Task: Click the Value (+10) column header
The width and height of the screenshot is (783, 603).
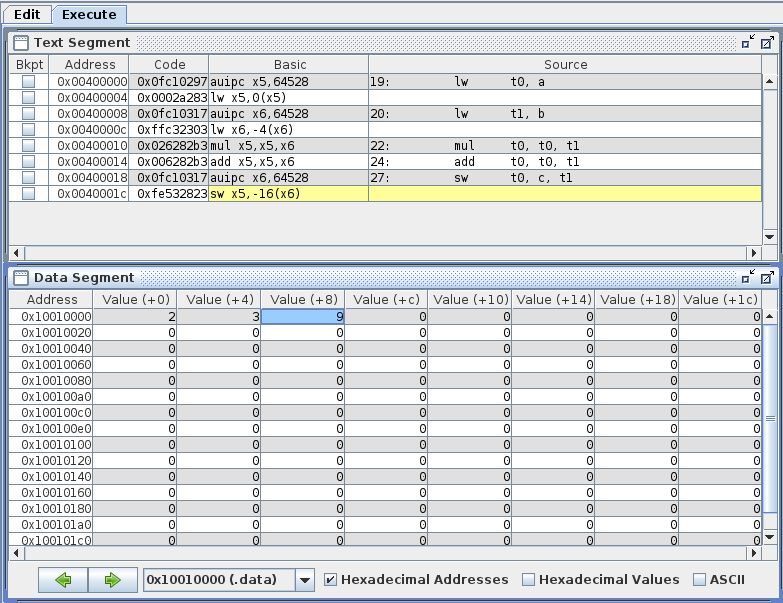Action: click(x=470, y=300)
